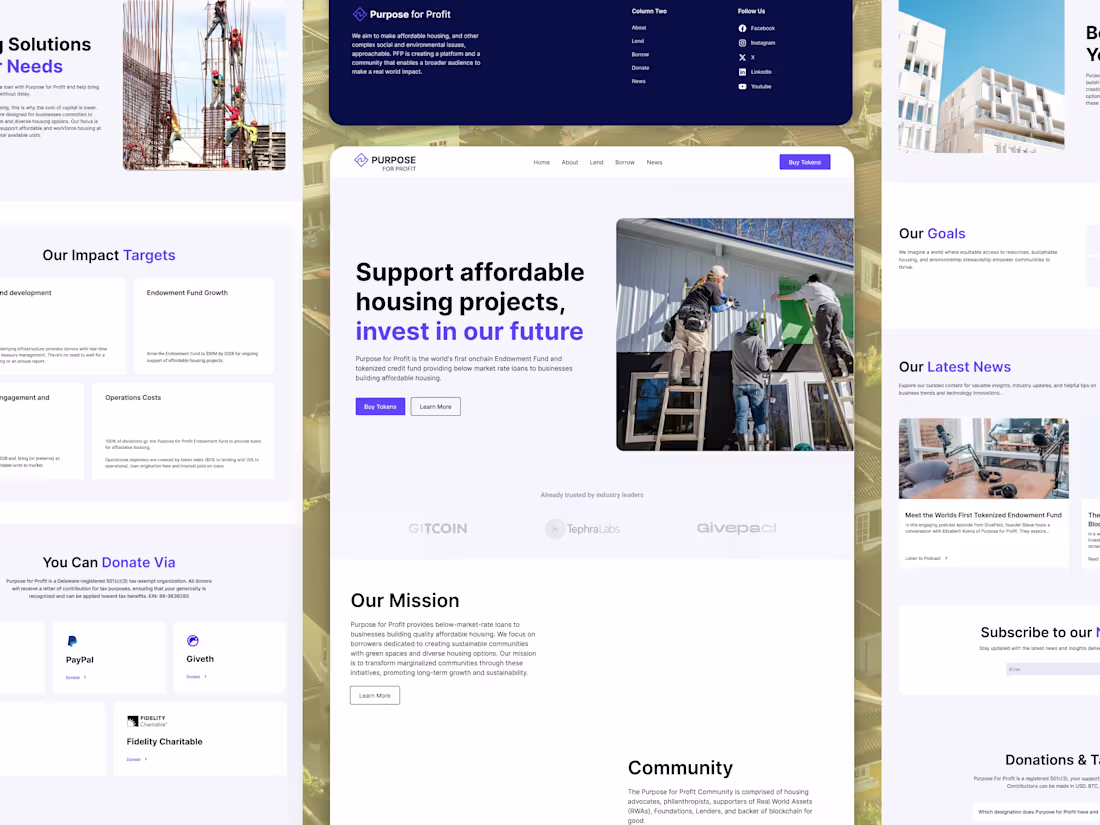Screen dimensions: 1100x825
Task: Click Learn More under Our Mission
Action: tap(375, 694)
